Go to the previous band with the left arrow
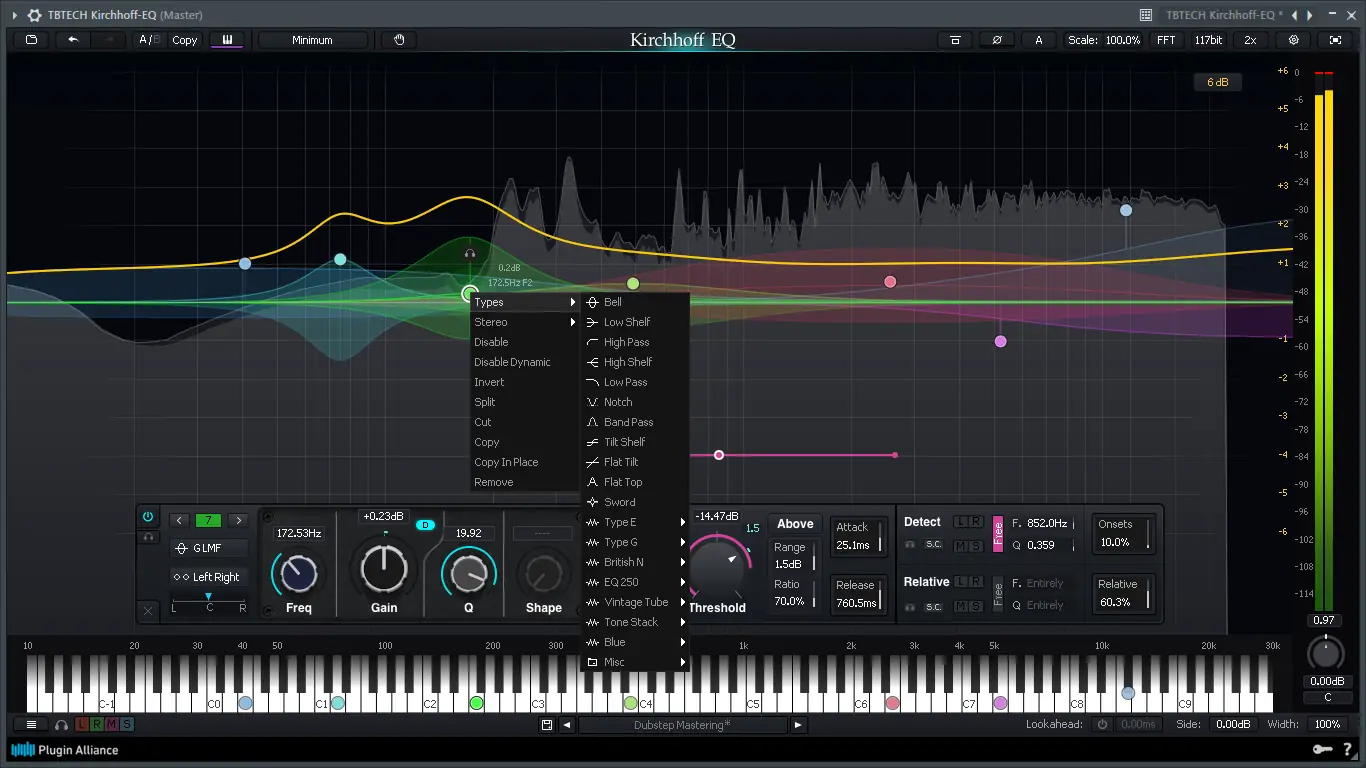Viewport: 1366px width, 768px height. pos(179,520)
